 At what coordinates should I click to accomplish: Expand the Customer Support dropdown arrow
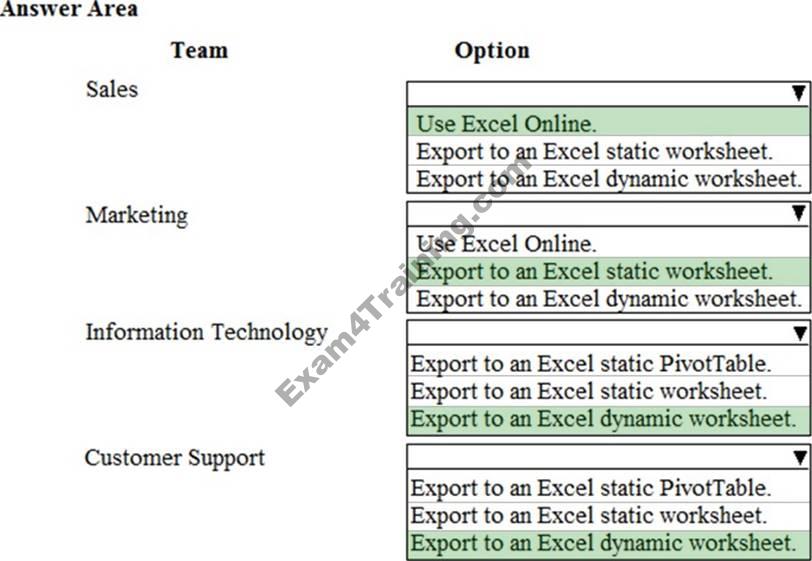click(x=798, y=457)
